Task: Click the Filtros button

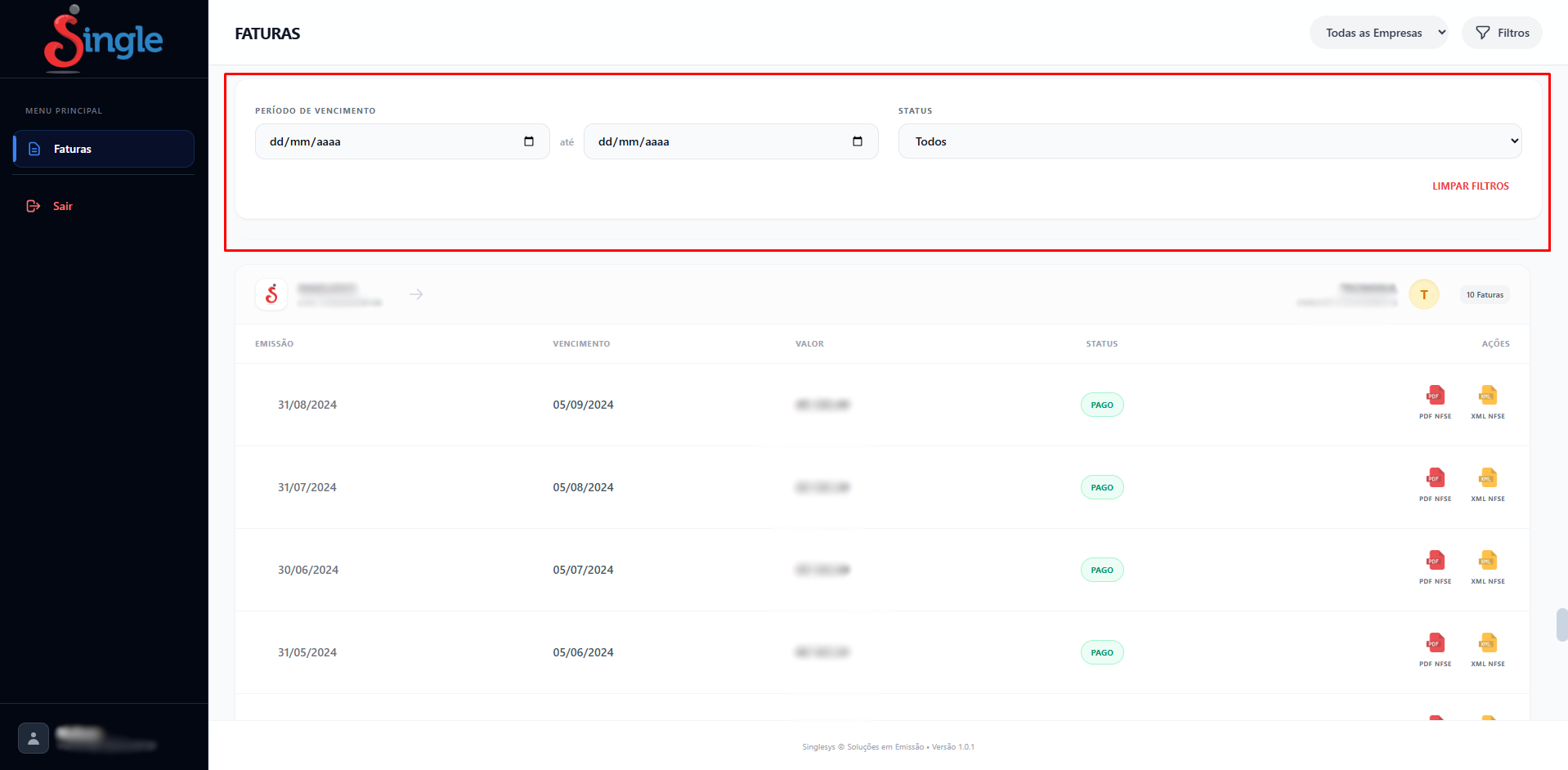Action: [1502, 33]
